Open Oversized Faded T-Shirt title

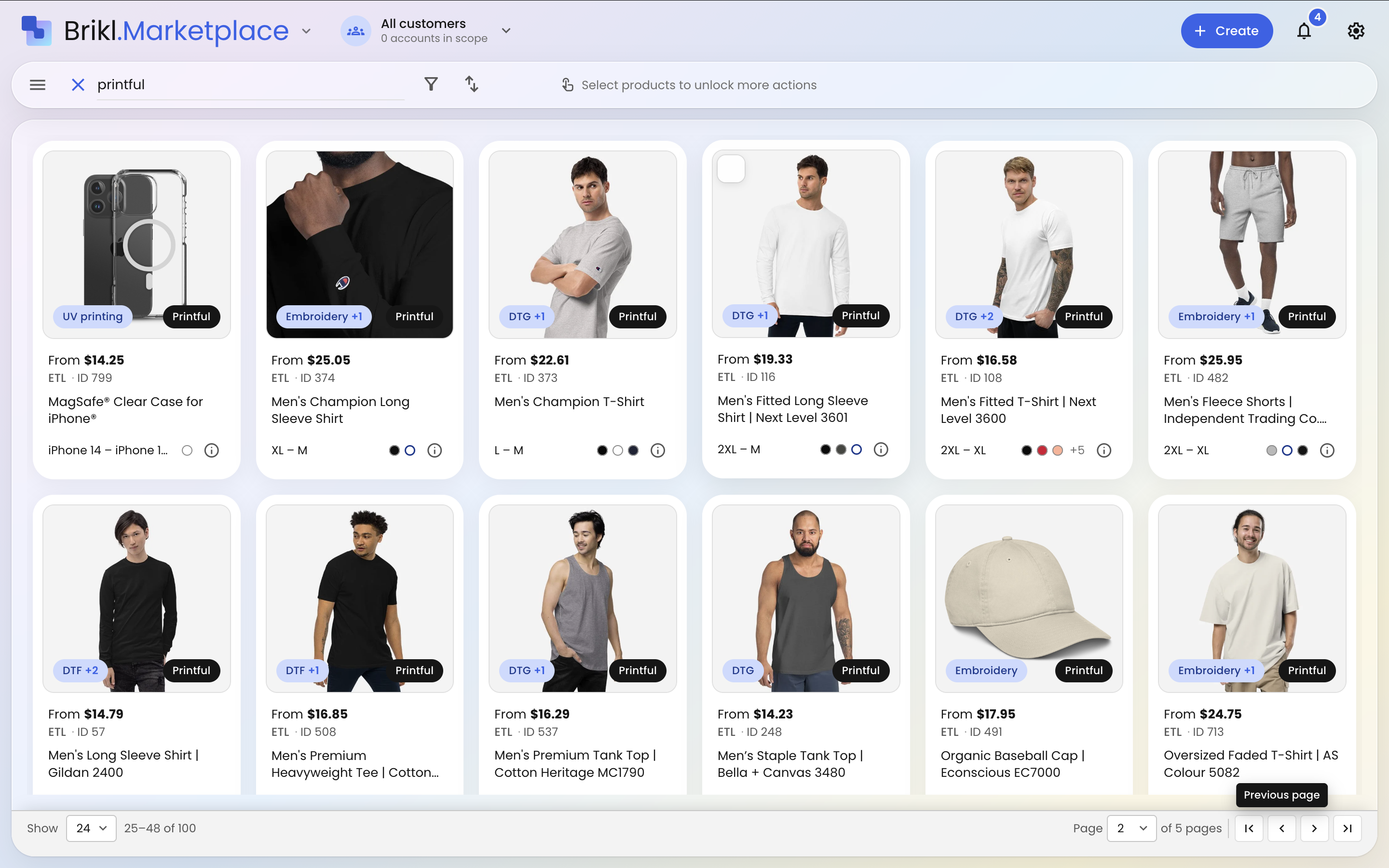click(1251, 764)
